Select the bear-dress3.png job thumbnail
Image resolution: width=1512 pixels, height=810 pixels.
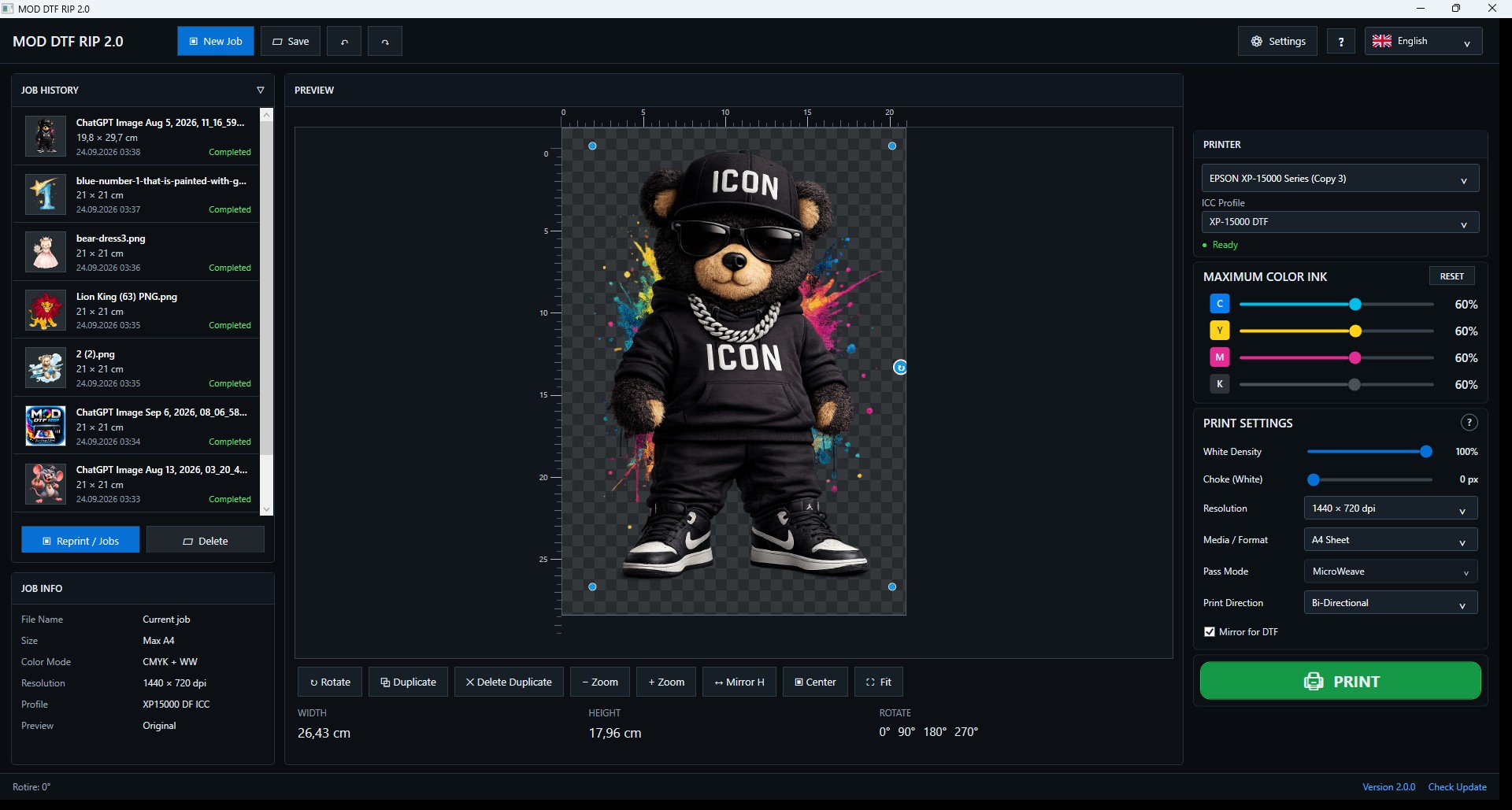[x=46, y=253]
